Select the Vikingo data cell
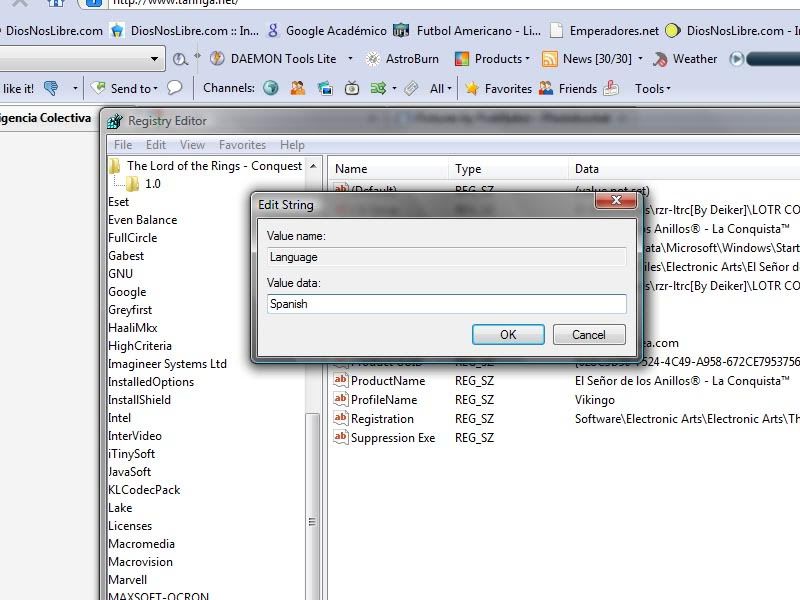 (x=594, y=400)
